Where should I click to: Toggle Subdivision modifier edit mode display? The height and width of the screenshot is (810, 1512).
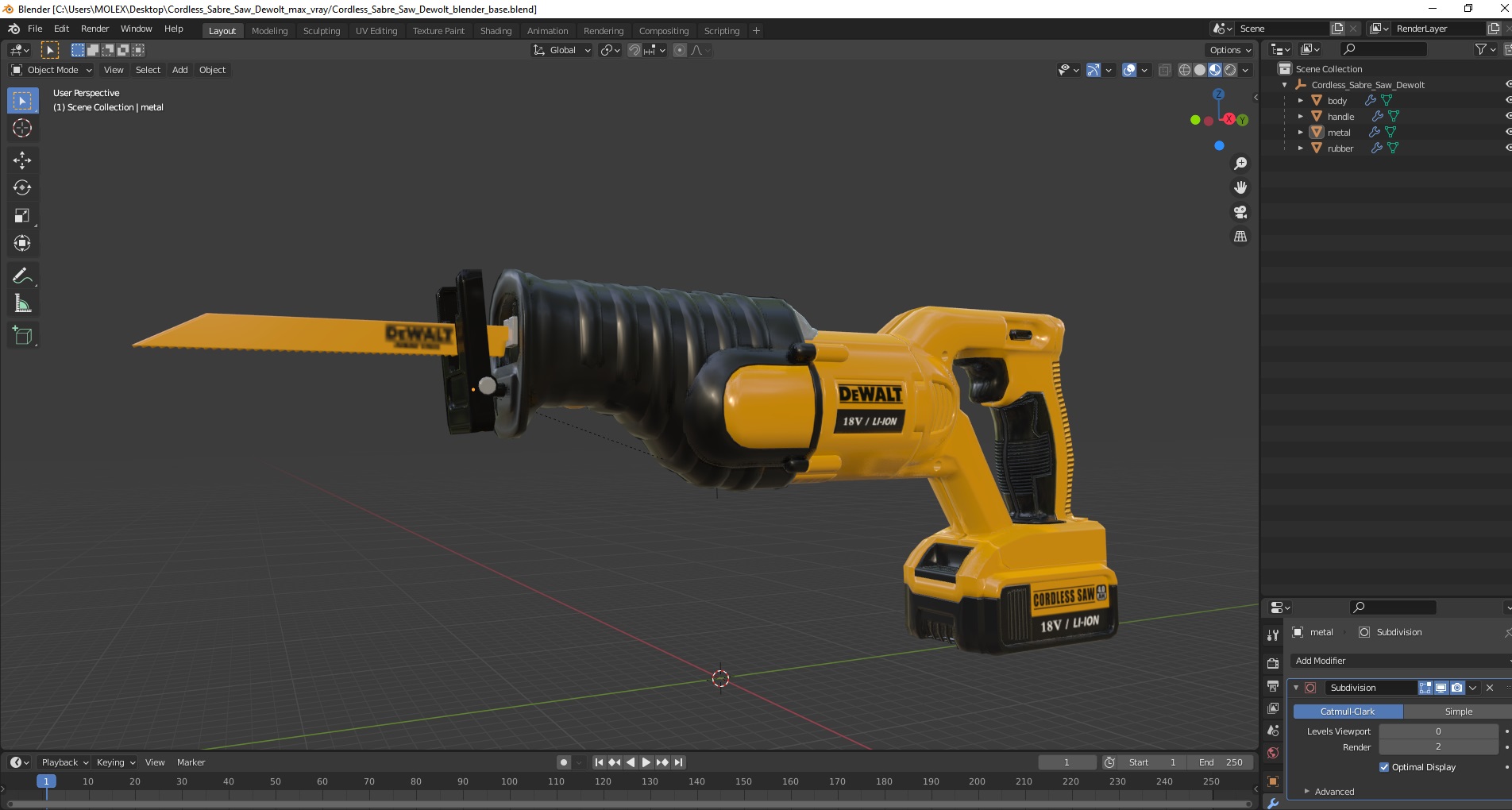1425,688
